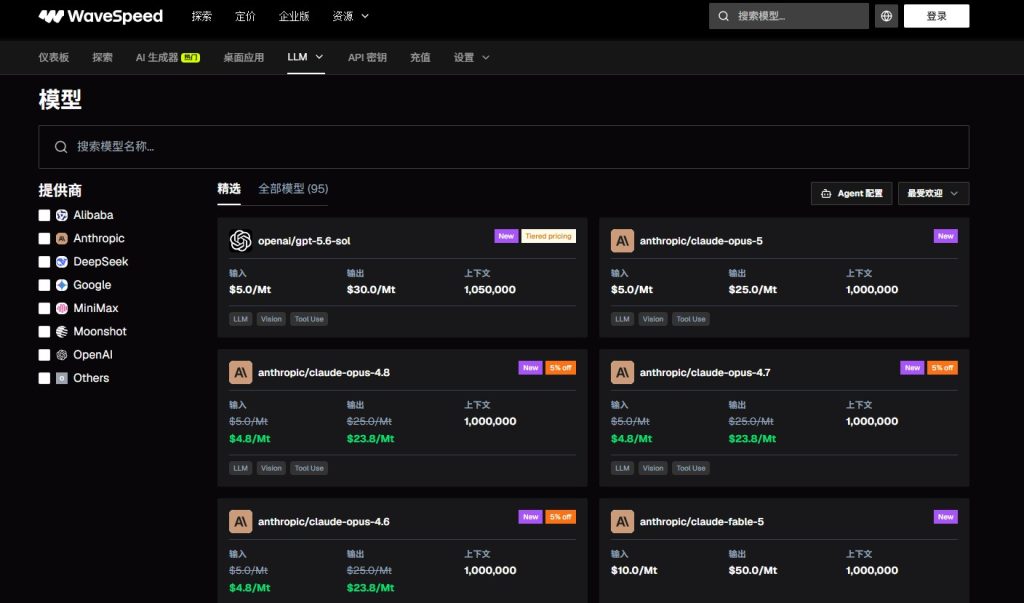This screenshot has width=1024, height=603.
Task: Click the 5% off badge on claude-opus-4.7
Action: (x=942, y=368)
